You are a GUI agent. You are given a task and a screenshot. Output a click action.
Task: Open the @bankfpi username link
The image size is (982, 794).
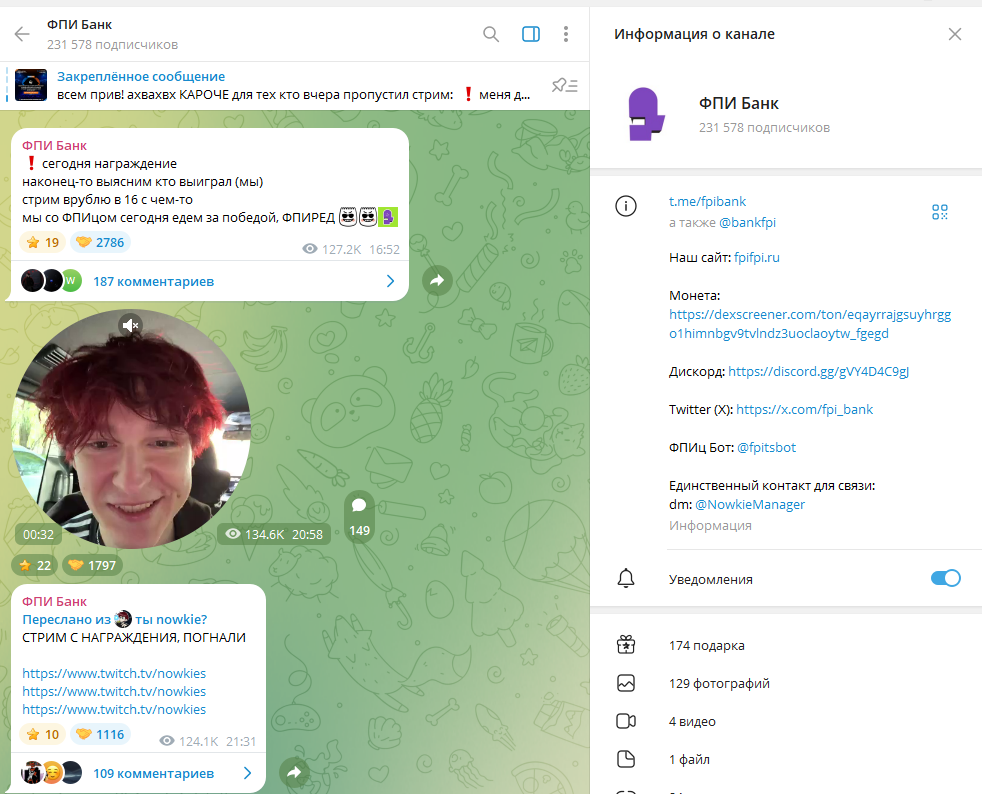click(747, 222)
